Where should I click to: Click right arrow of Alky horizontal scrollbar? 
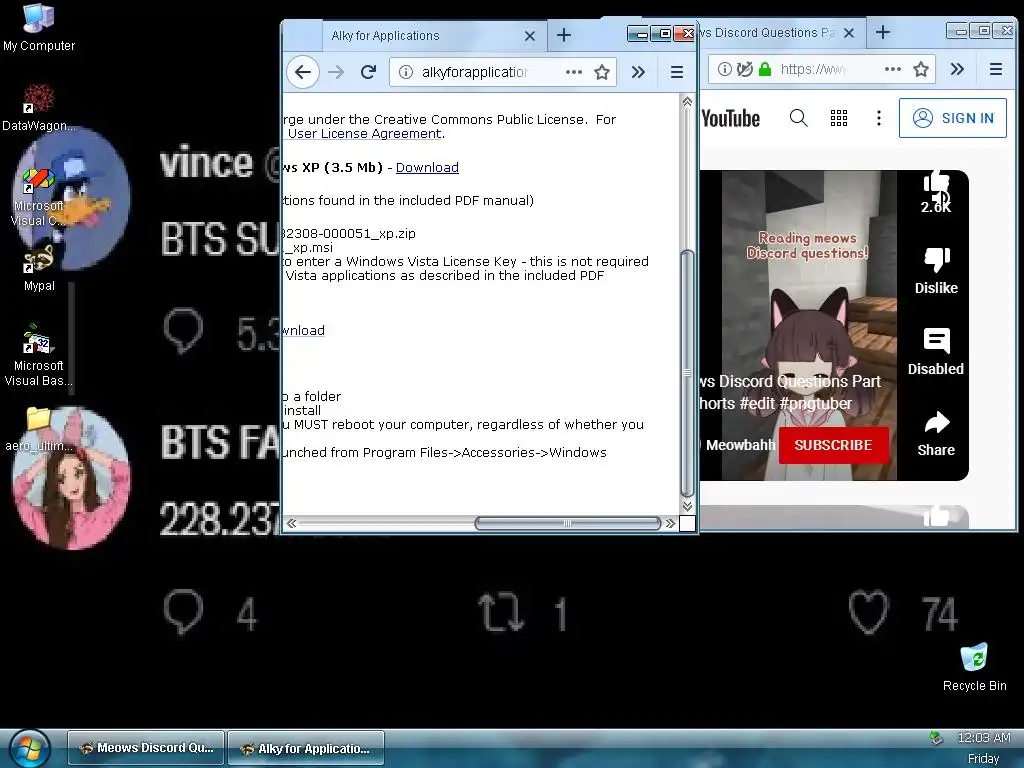670,523
